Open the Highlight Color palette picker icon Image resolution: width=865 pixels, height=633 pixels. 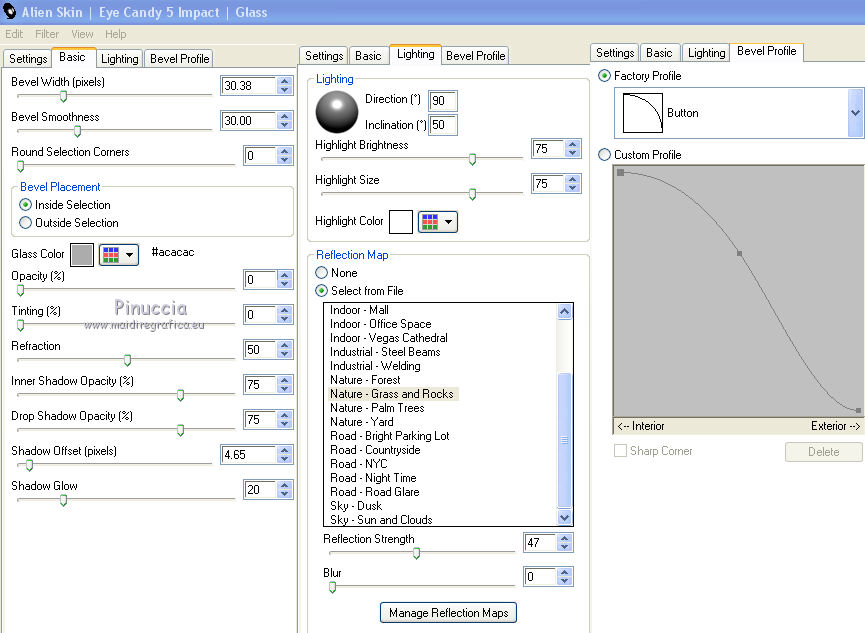tap(437, 221)
